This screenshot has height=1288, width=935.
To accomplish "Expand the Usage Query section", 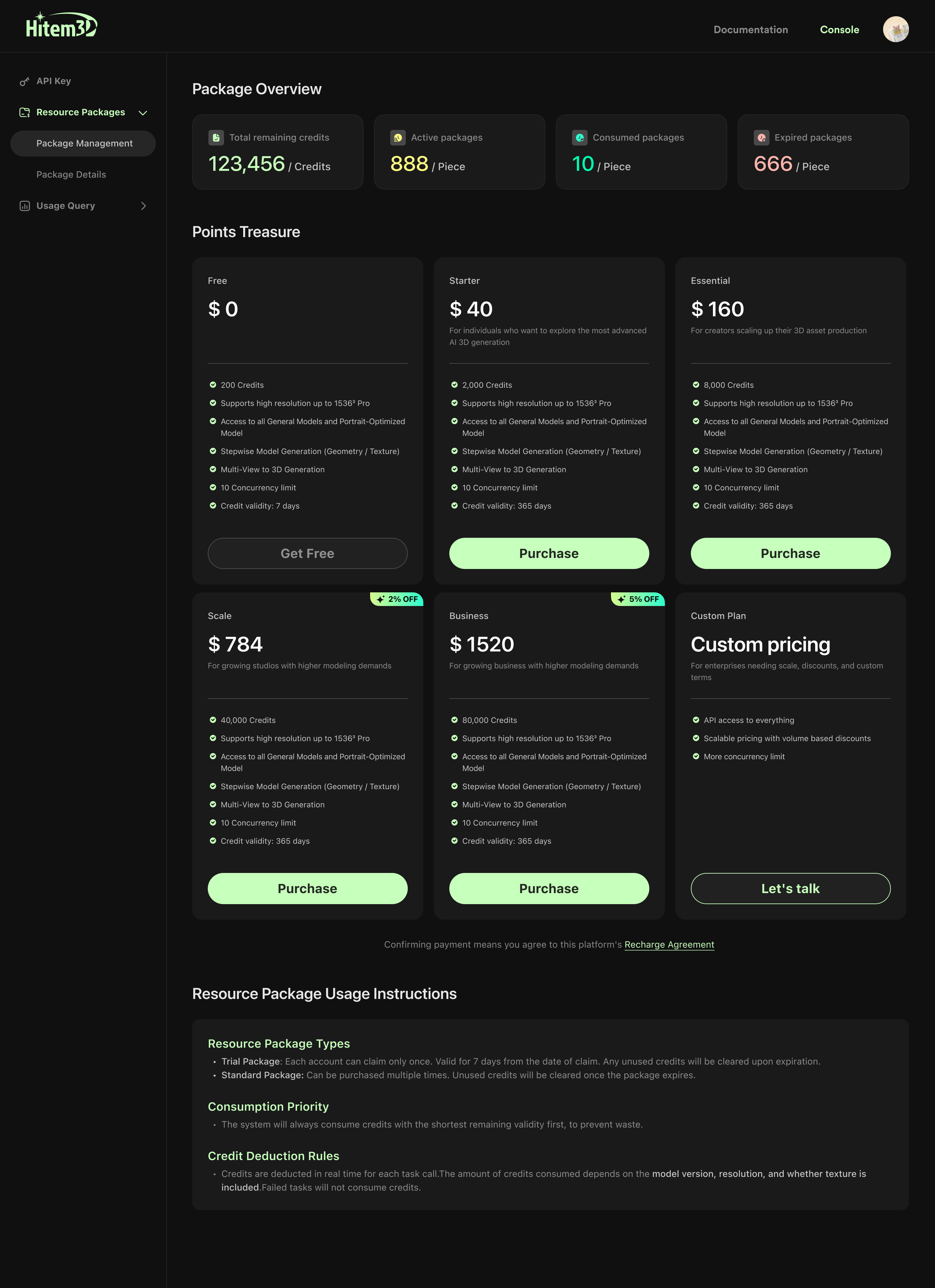I will [143, 206].
